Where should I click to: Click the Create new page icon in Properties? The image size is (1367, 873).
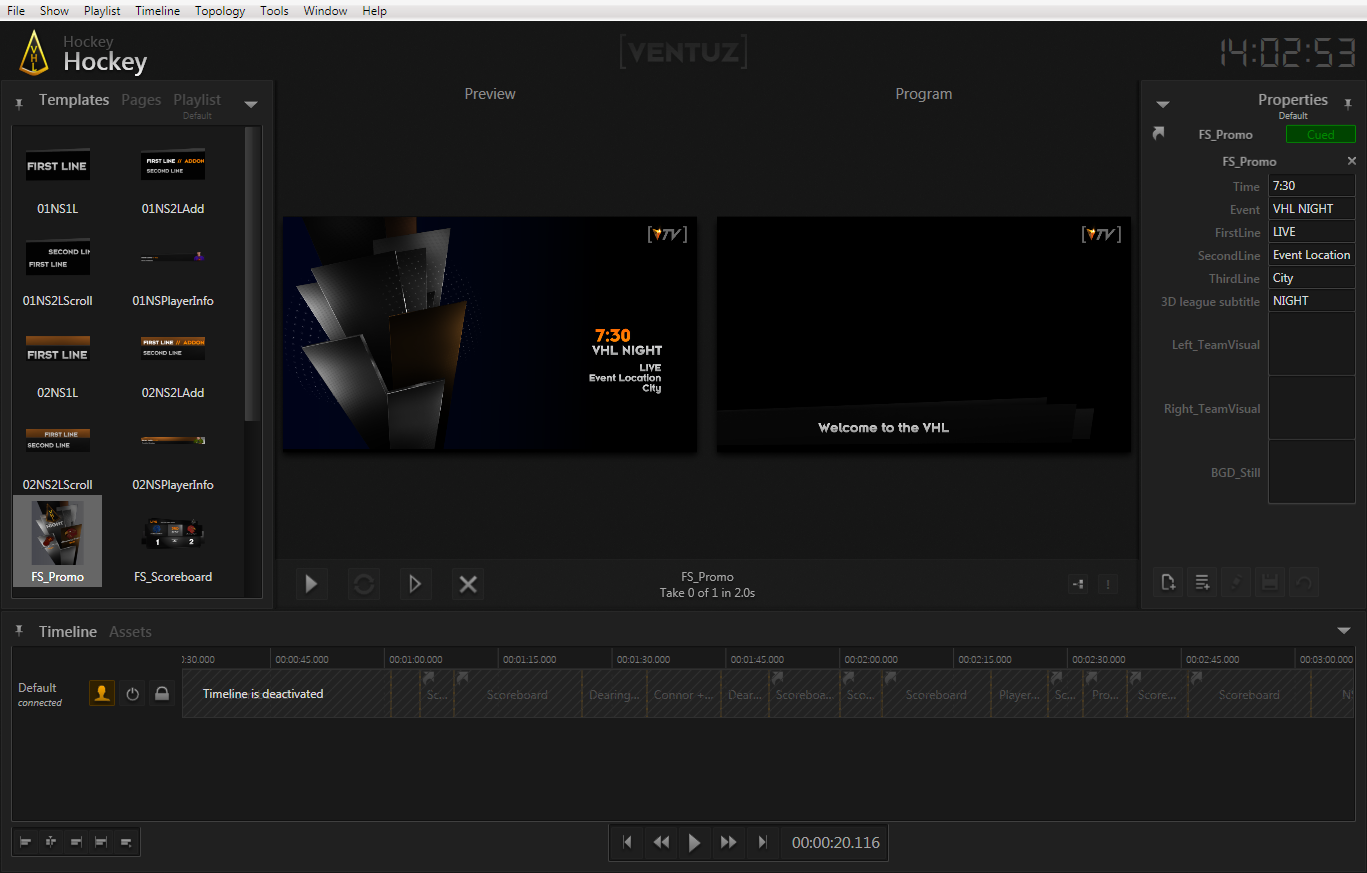pyautogui.click(x=1168, y=582)
